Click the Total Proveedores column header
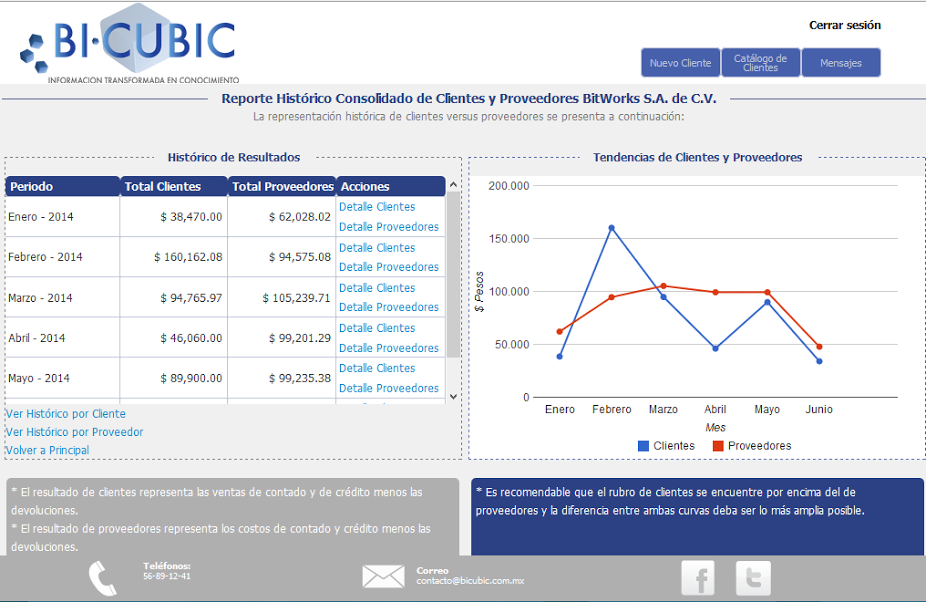926x602 pixels. point(282,186)
